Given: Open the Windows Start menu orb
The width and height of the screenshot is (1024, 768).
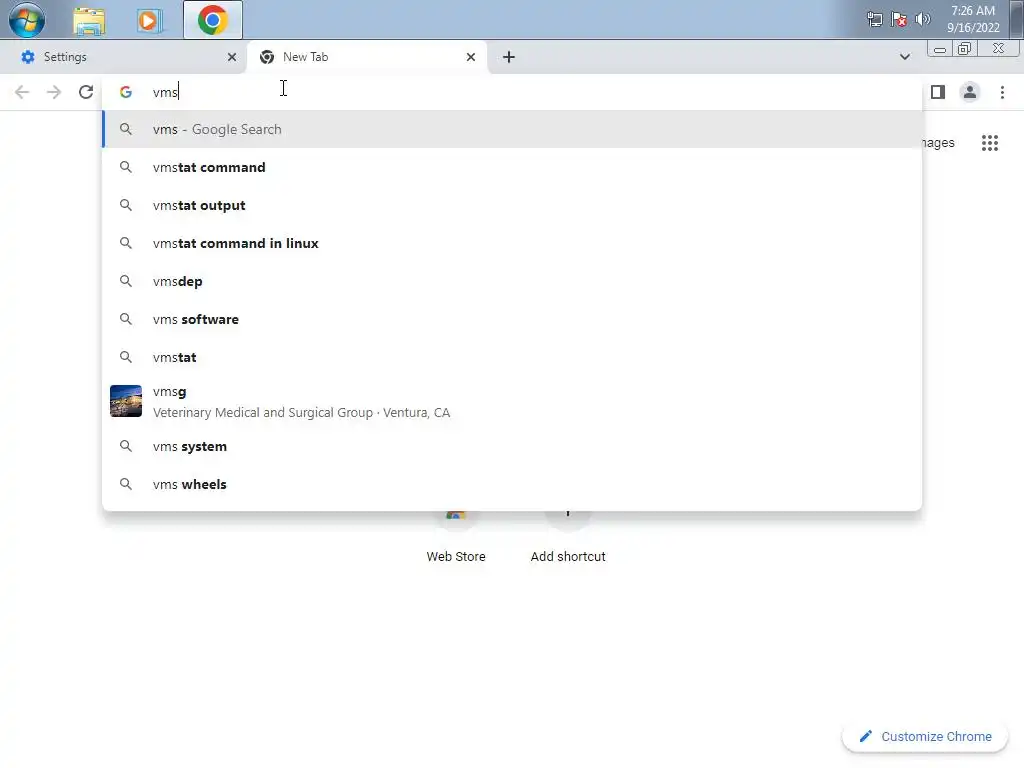Looking at the screenshot, I should tap(27, 20).
